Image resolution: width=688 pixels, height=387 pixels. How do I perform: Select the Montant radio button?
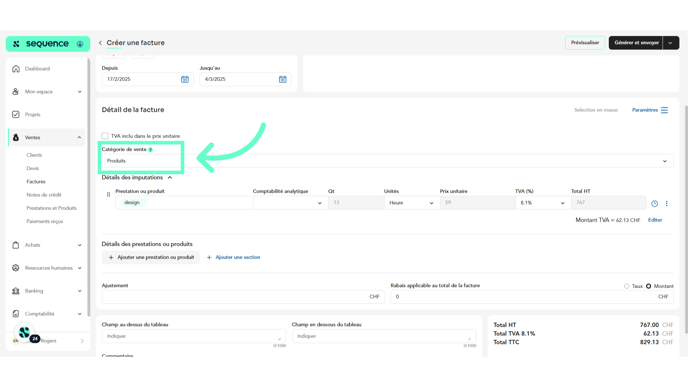(649, 286)
